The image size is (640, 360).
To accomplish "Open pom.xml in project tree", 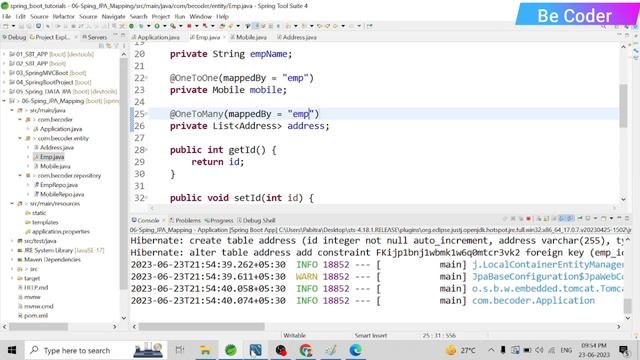I will [x=36, y=316].
